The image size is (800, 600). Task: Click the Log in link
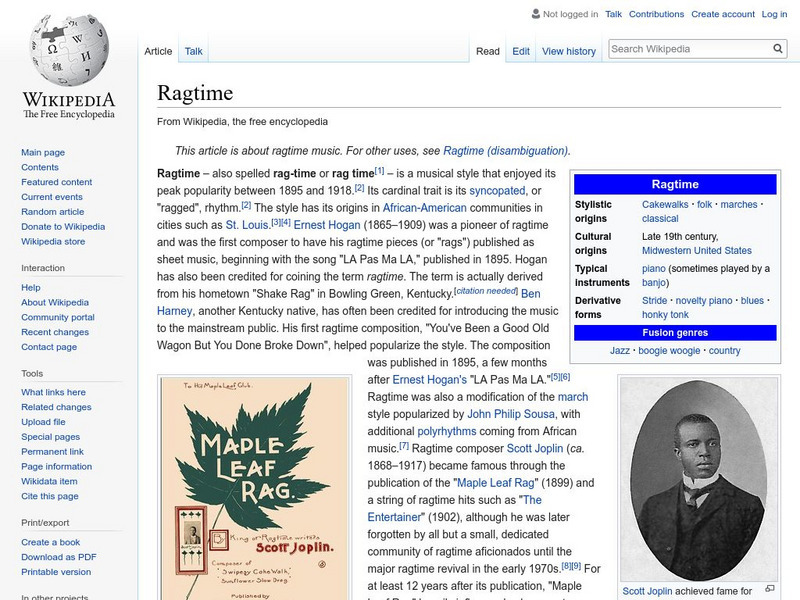774,14
